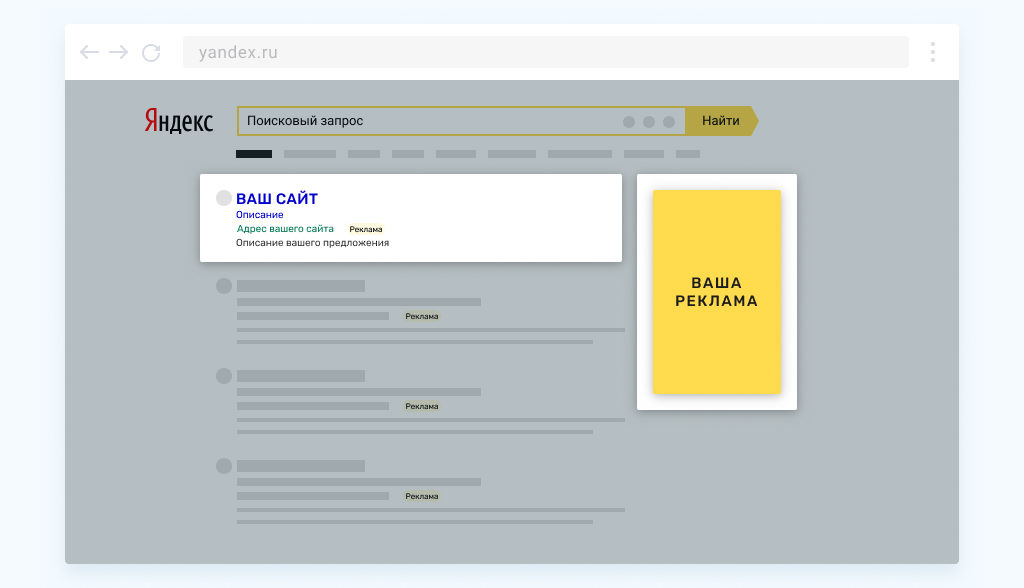Click the first dot icon in search box
1024x588 pixels.
coord(629,122)
